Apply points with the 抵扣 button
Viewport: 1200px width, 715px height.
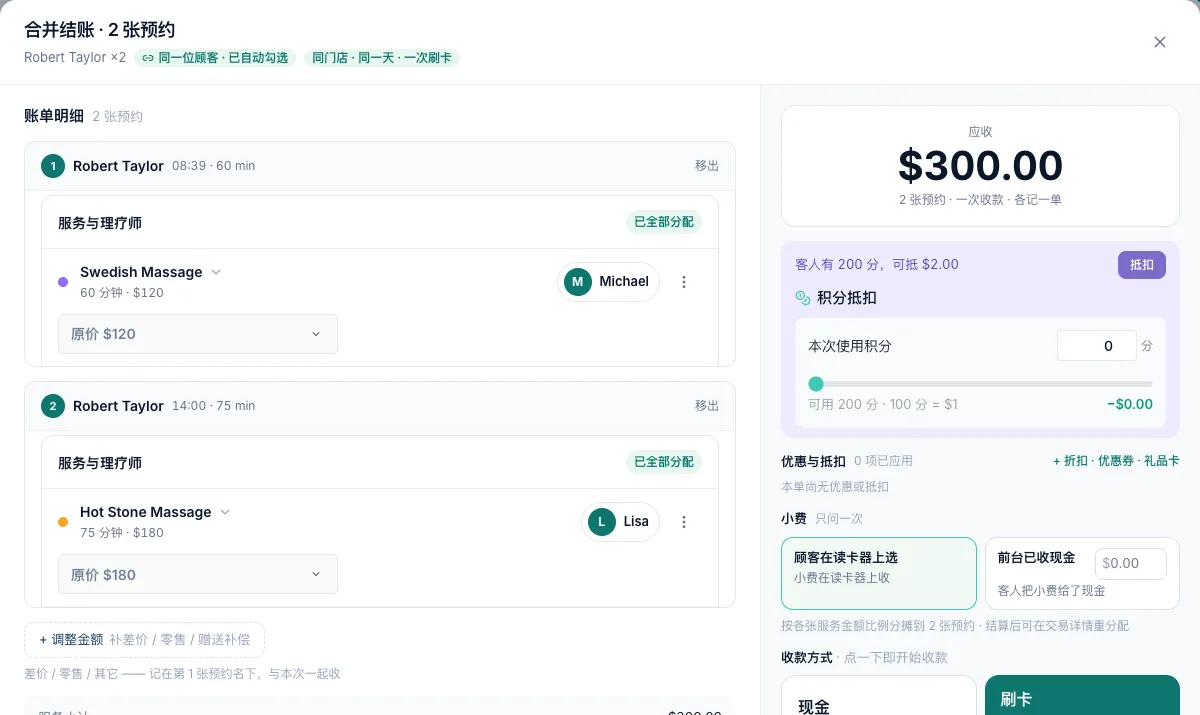point(1142,265)
